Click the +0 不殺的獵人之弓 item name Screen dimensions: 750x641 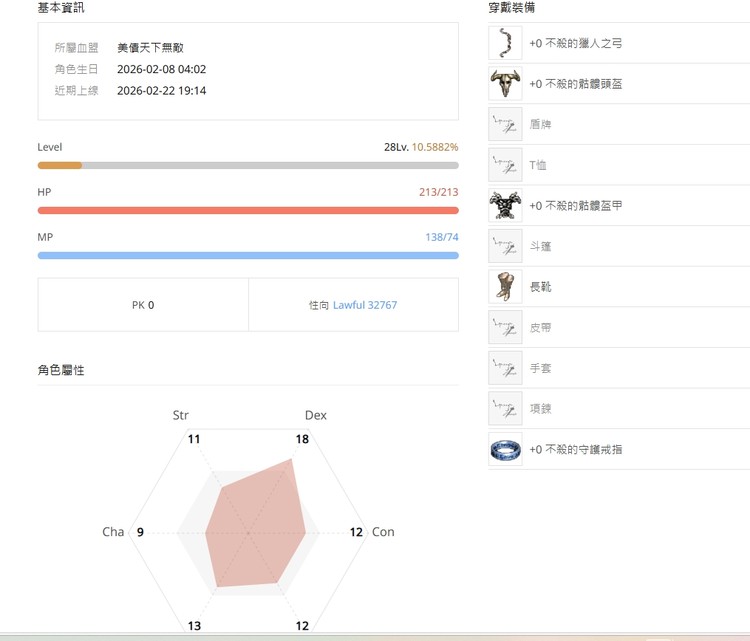(576, 44)
